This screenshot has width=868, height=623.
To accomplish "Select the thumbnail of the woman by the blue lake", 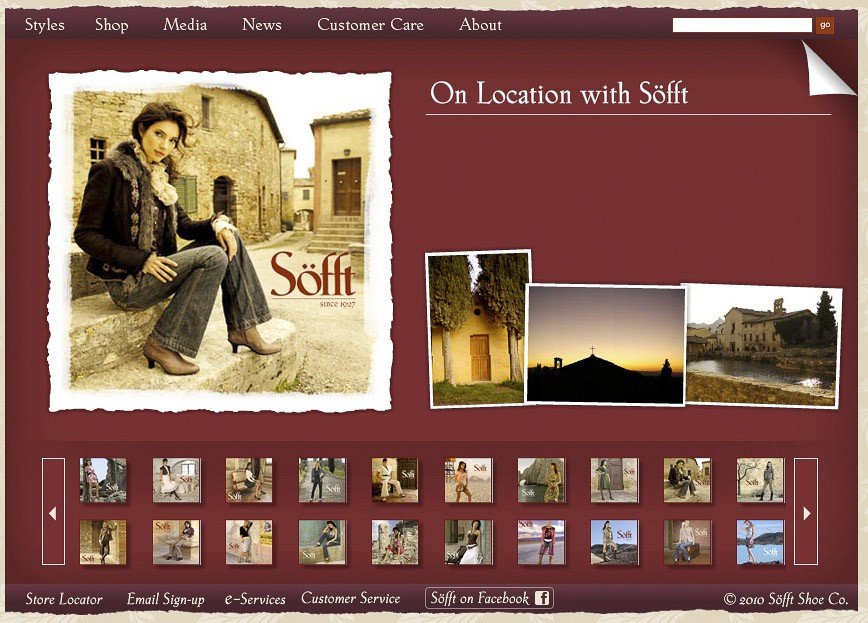I will click(x=761, y=542).
